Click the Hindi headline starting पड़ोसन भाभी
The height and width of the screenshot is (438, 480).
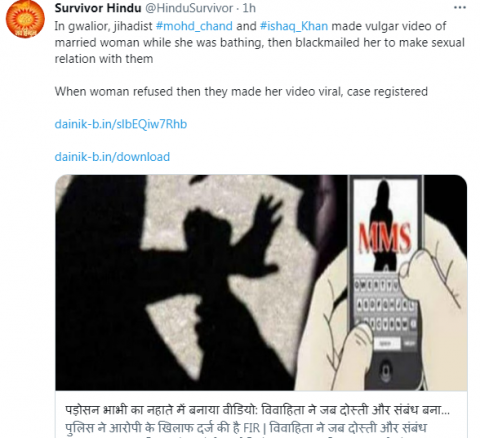point(257,410)
